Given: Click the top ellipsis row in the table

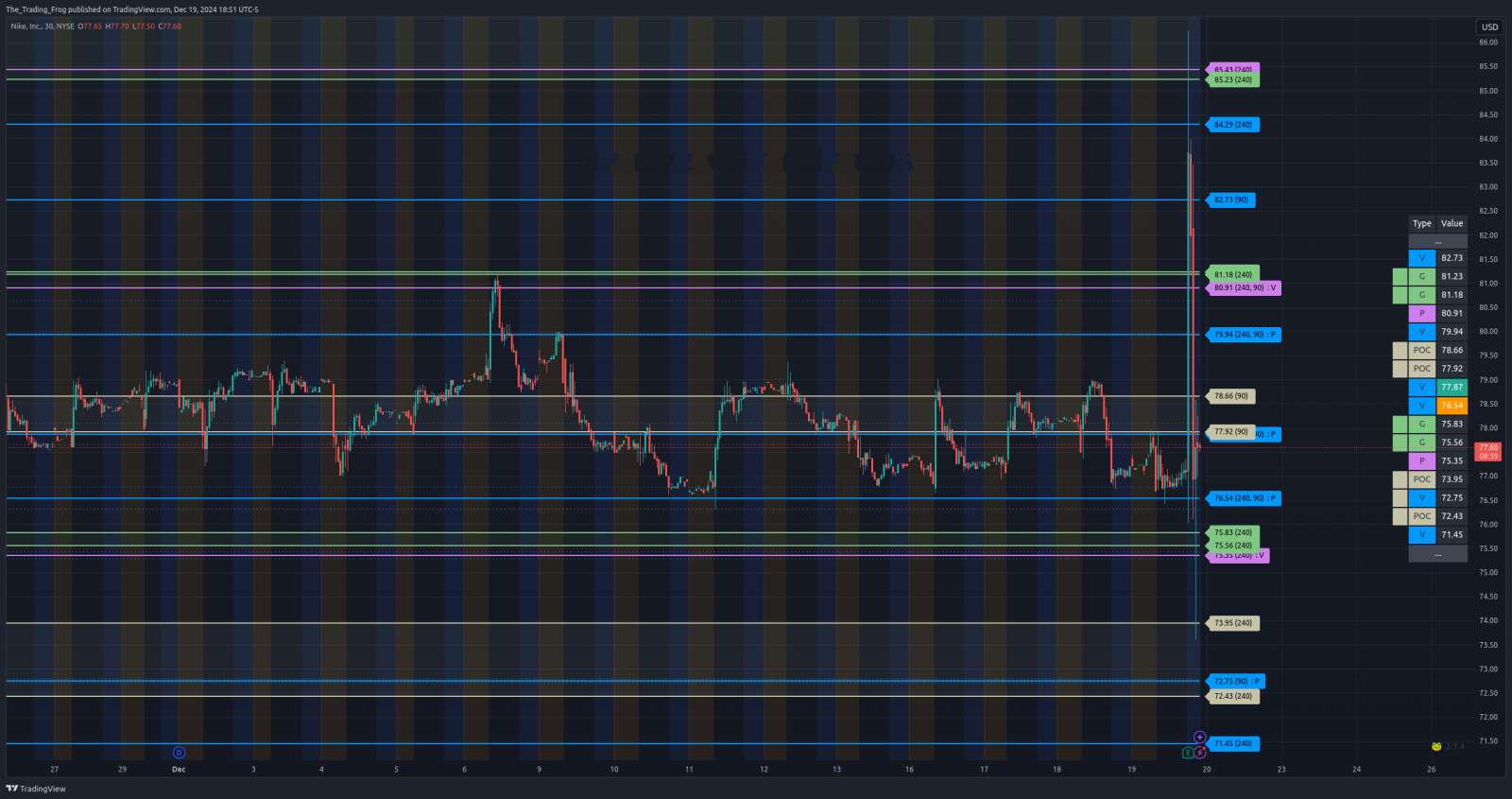Looking at the screenshot, I should coord(1438,242).
